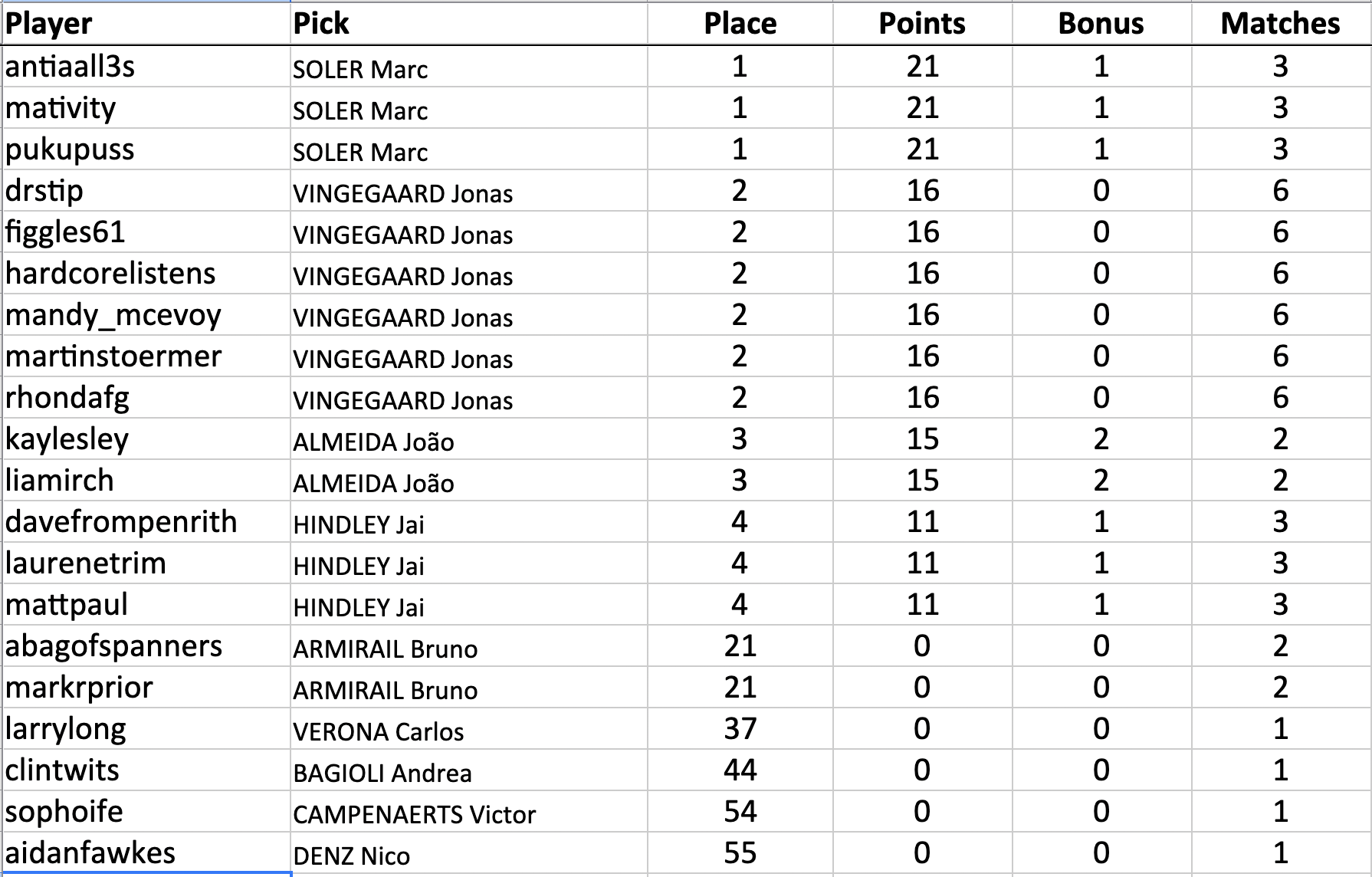Select the Points header cell
The width and height of the screenshot is (1372, 877).
pos(921,24)
